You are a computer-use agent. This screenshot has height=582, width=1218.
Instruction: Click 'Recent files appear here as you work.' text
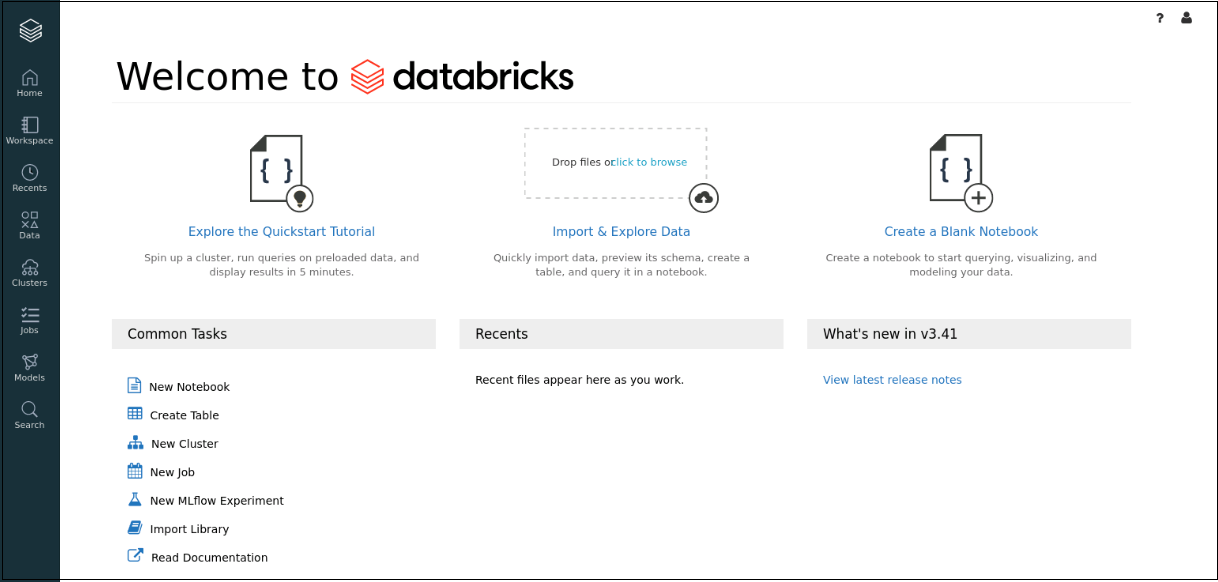(579, 380)
